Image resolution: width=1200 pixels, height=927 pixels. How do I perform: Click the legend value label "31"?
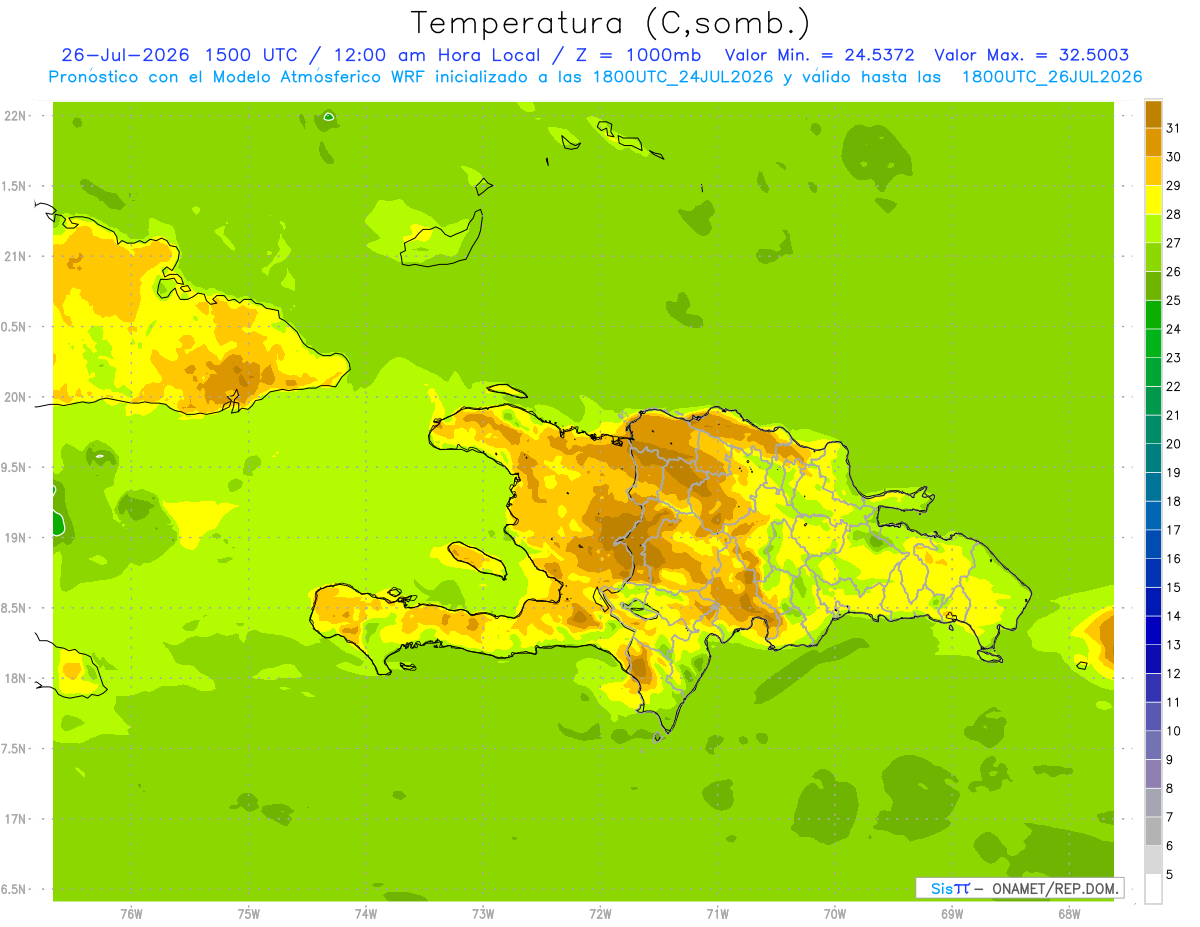(x=1174, y=128)
